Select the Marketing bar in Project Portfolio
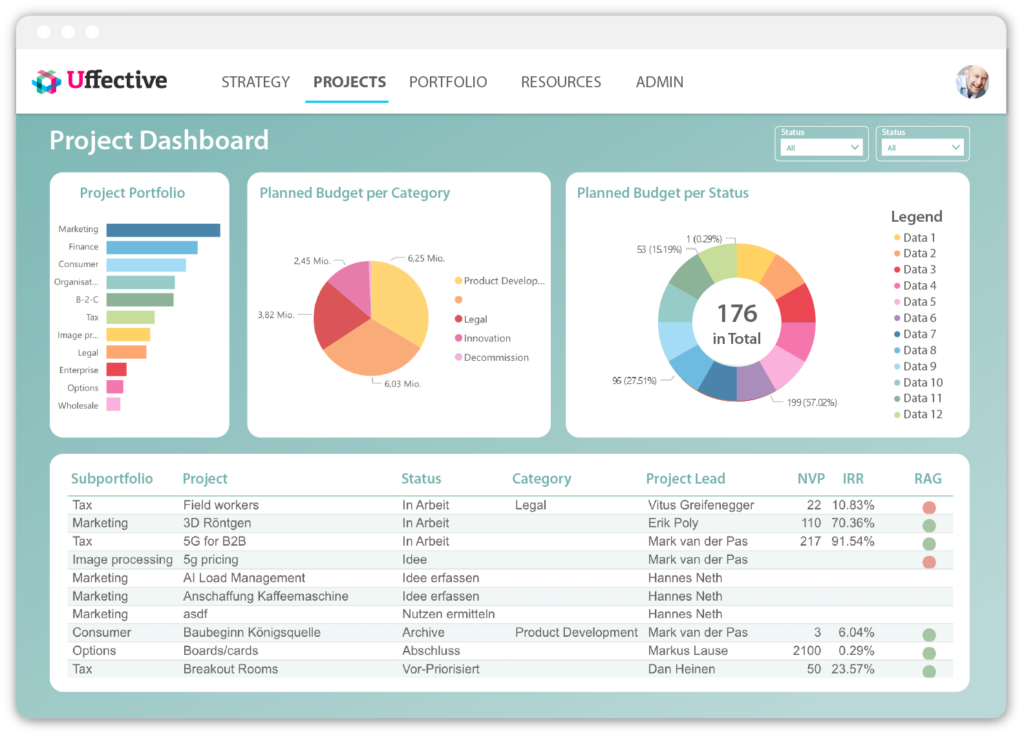 163,230
